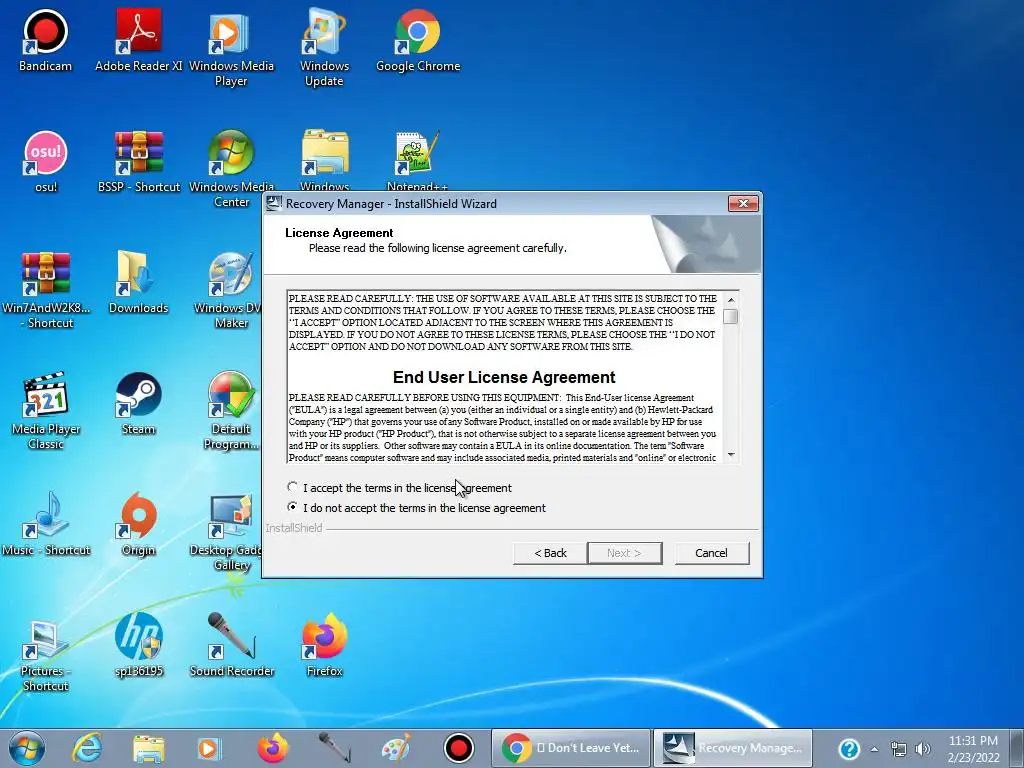Click the license text scroll-down arrow
1024x768 pixels.
click(x=731, y=455)
